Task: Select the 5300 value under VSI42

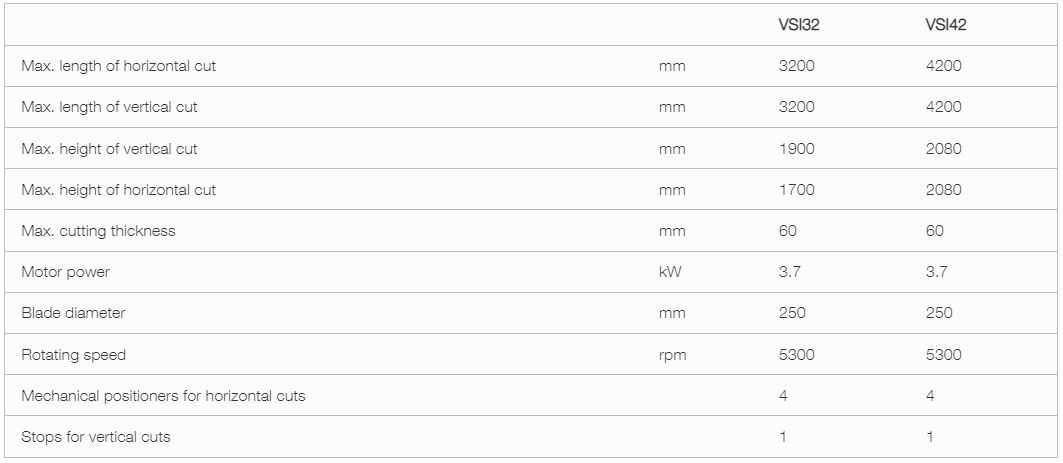Action: pos(944,355)
